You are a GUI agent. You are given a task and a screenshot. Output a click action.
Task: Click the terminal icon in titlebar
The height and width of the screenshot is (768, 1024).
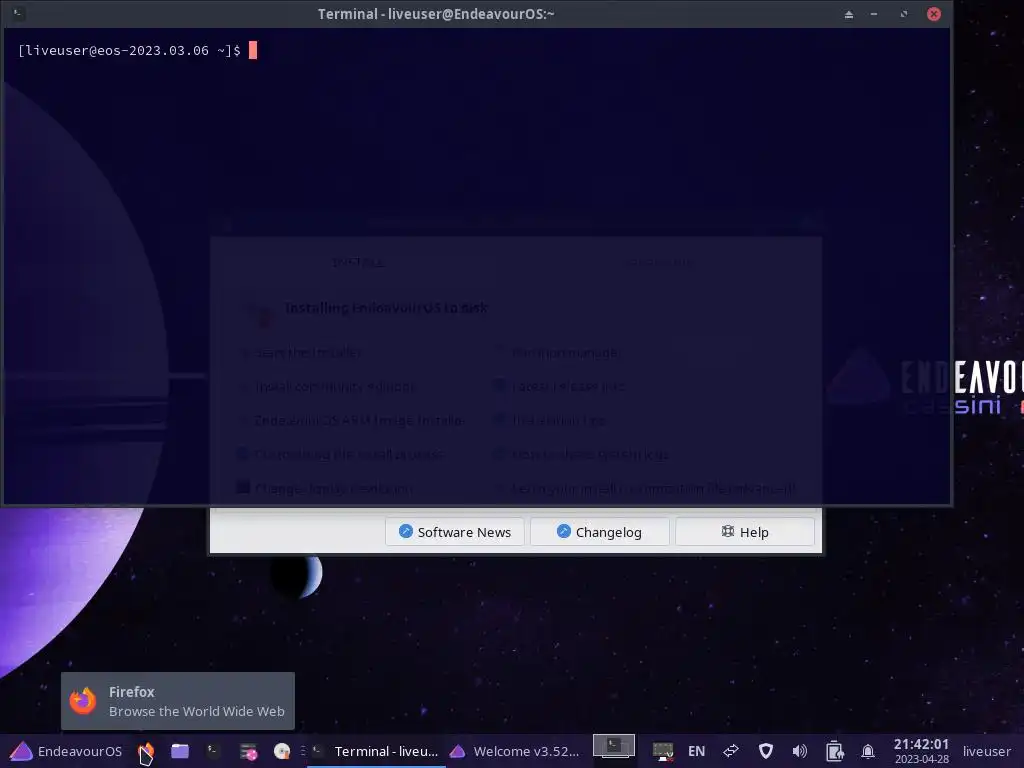19,13
